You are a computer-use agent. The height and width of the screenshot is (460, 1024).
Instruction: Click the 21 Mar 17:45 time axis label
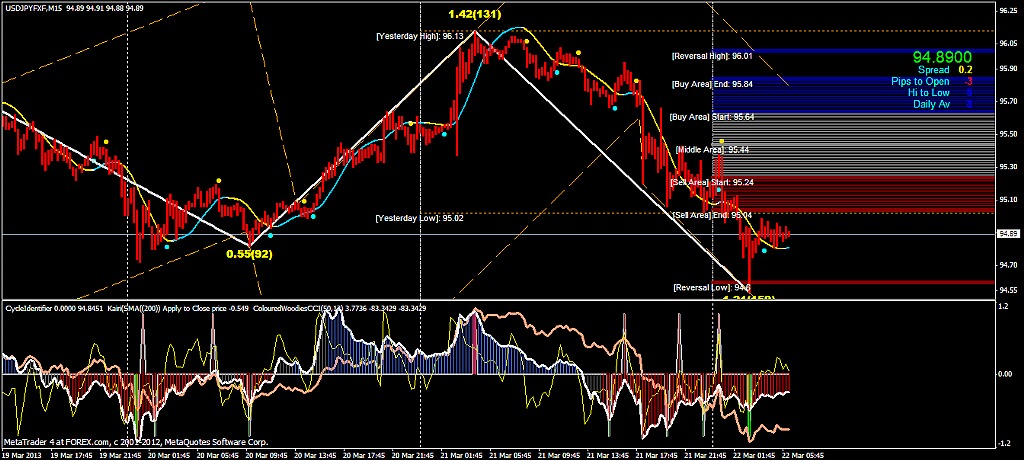click(x=657, y=455)
